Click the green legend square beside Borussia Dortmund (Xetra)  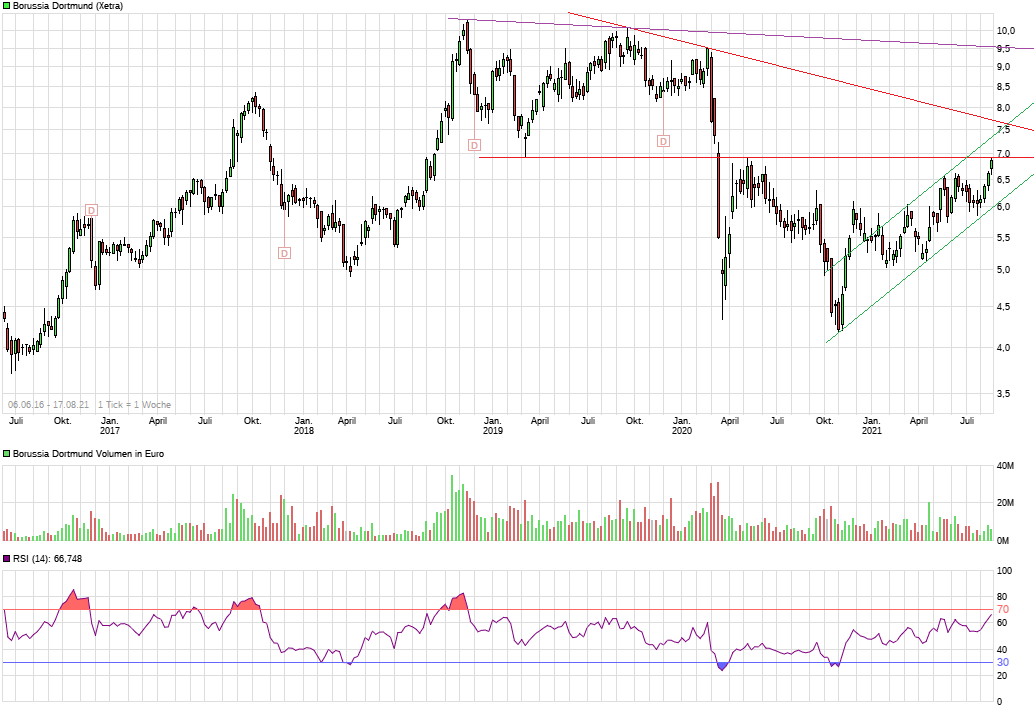pyautogui.click(x=7, y=6)
